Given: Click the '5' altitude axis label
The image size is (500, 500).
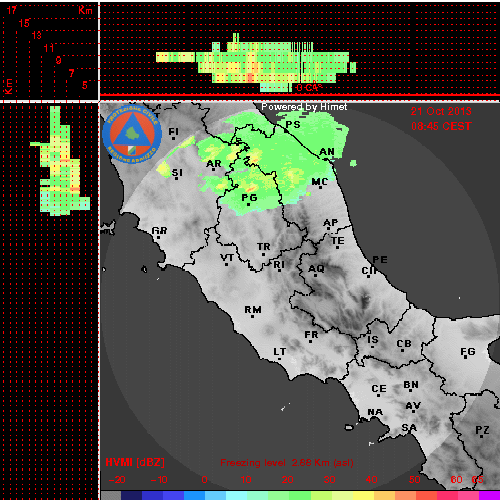Looking at the screenshot, I should [x=85, y=85].
